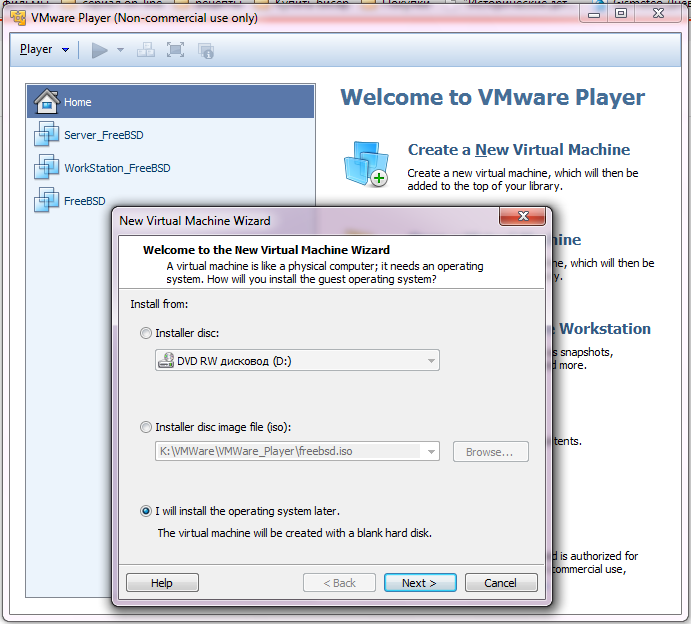Click the Next button
Image resolution: width=691 pixels, height=624 pixels.
point(420,583)
